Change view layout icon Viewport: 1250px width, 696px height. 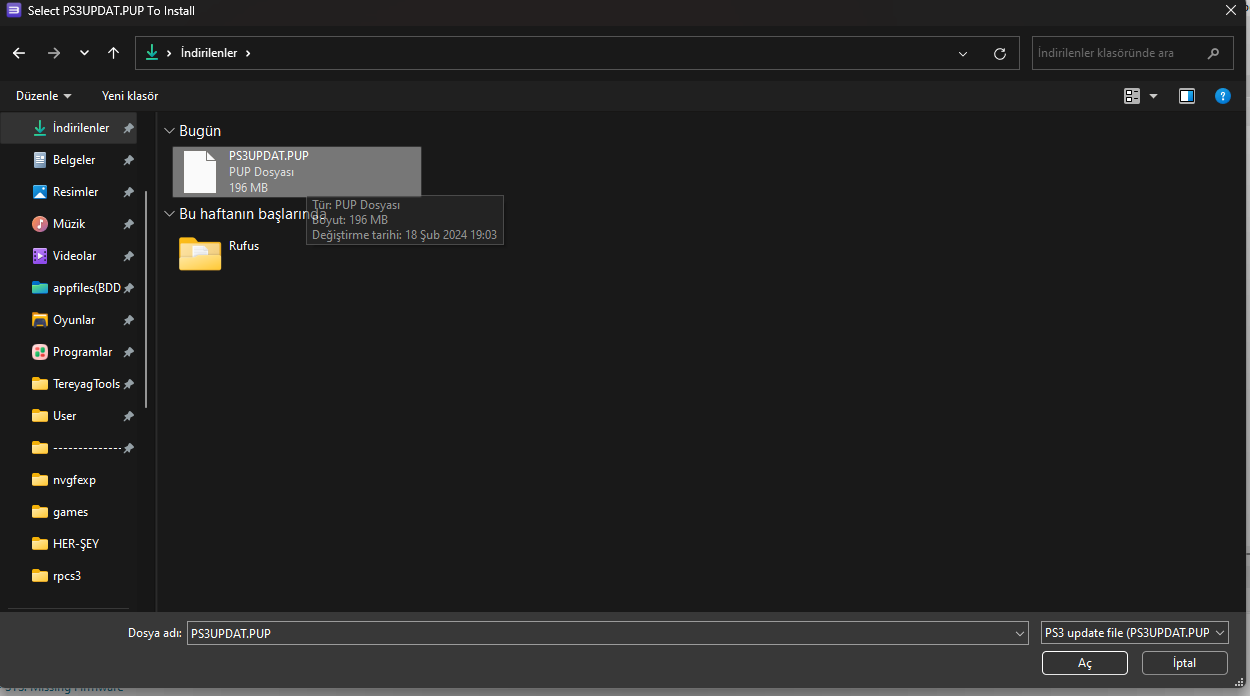click(x=1132, y=96)
